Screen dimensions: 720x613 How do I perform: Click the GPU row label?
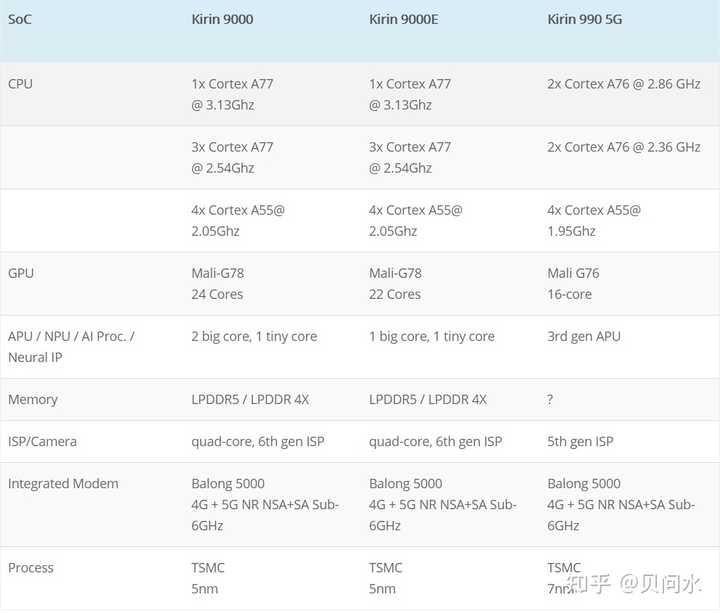point(20,273)
